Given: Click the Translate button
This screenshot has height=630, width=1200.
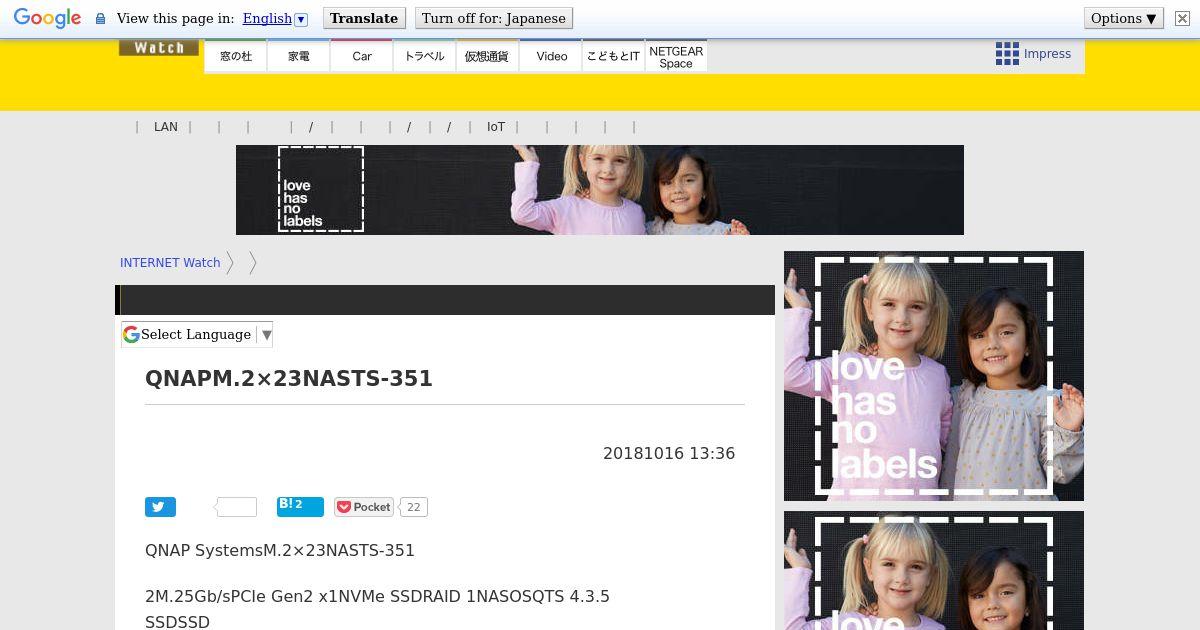Looking at the screenshot, I should tap(364, 18).
